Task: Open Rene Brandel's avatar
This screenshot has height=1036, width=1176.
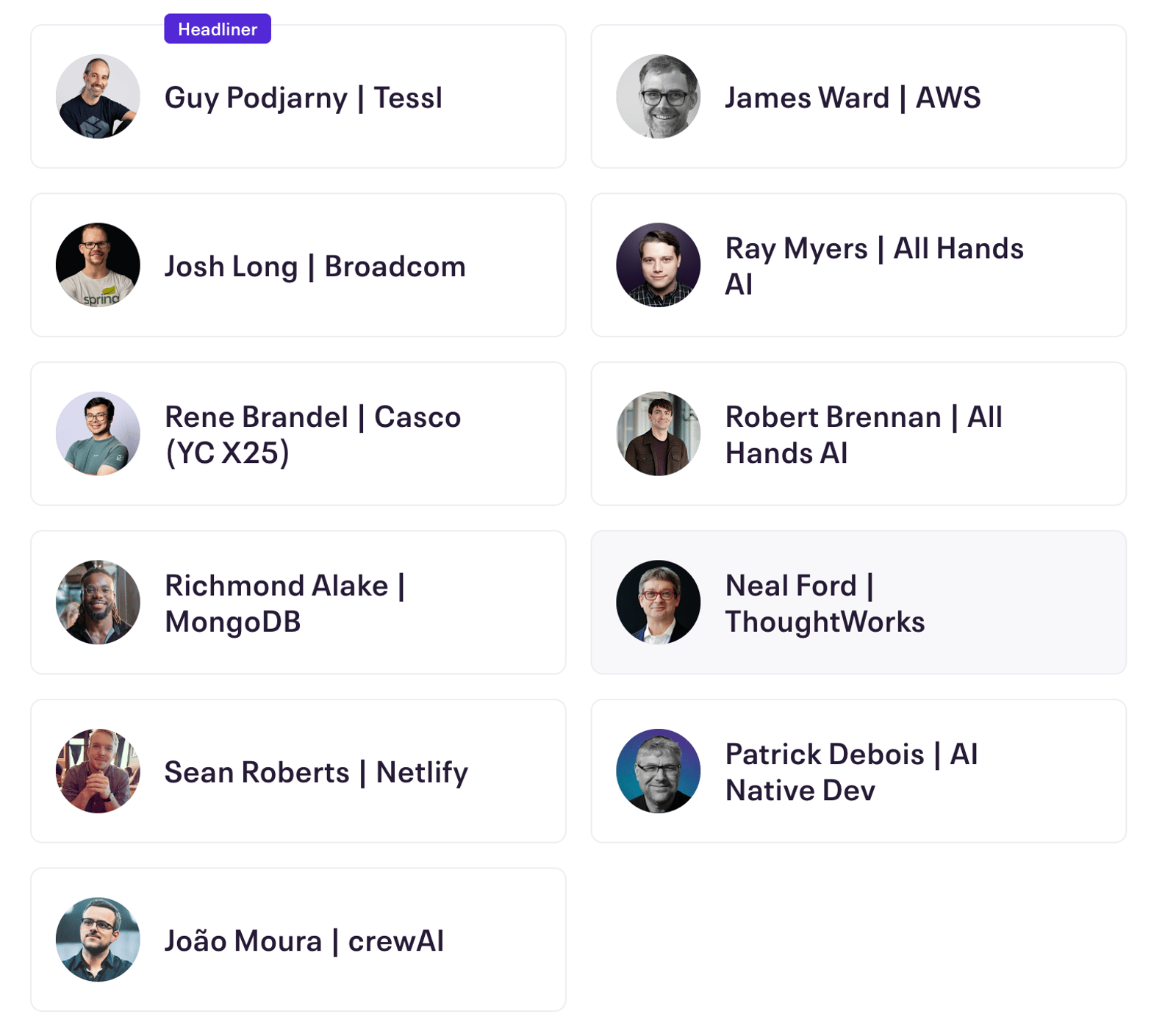Action: [98, 434]
